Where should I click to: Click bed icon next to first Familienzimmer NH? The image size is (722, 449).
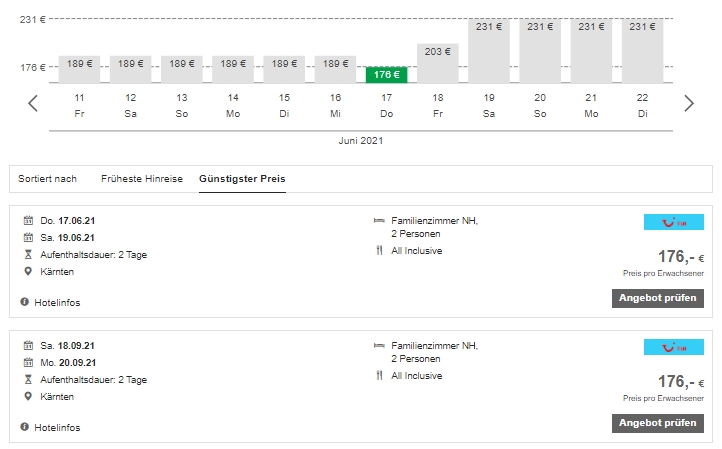(x=379, y=220)
